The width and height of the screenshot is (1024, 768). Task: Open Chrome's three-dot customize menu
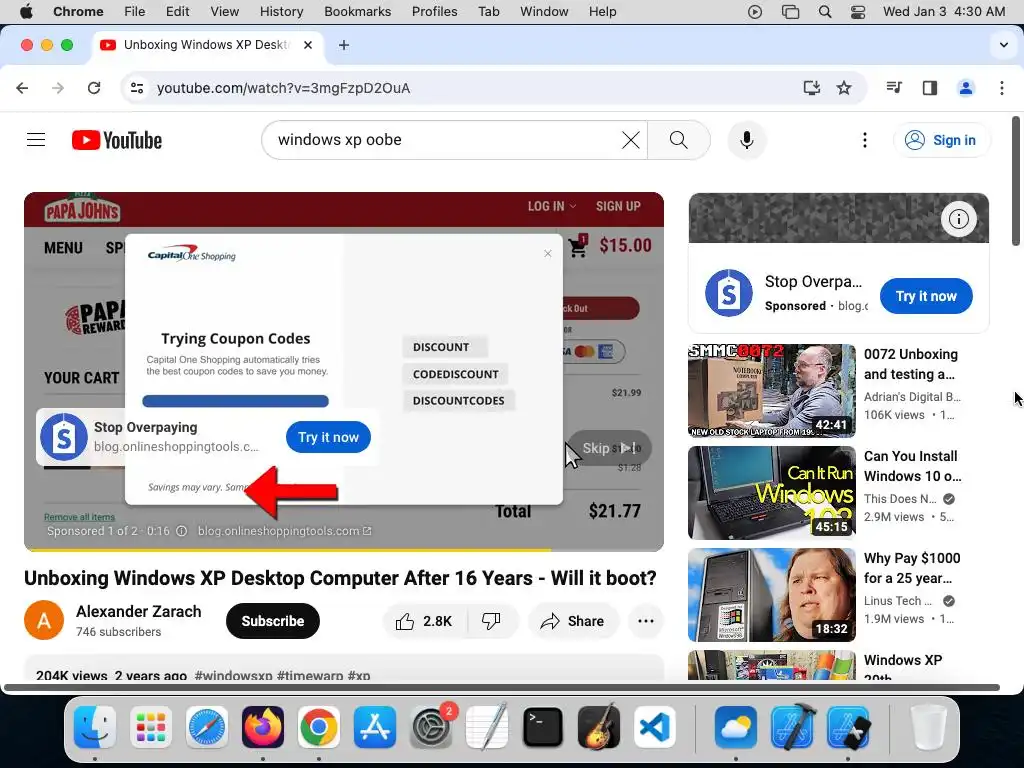click(1002, 88)
